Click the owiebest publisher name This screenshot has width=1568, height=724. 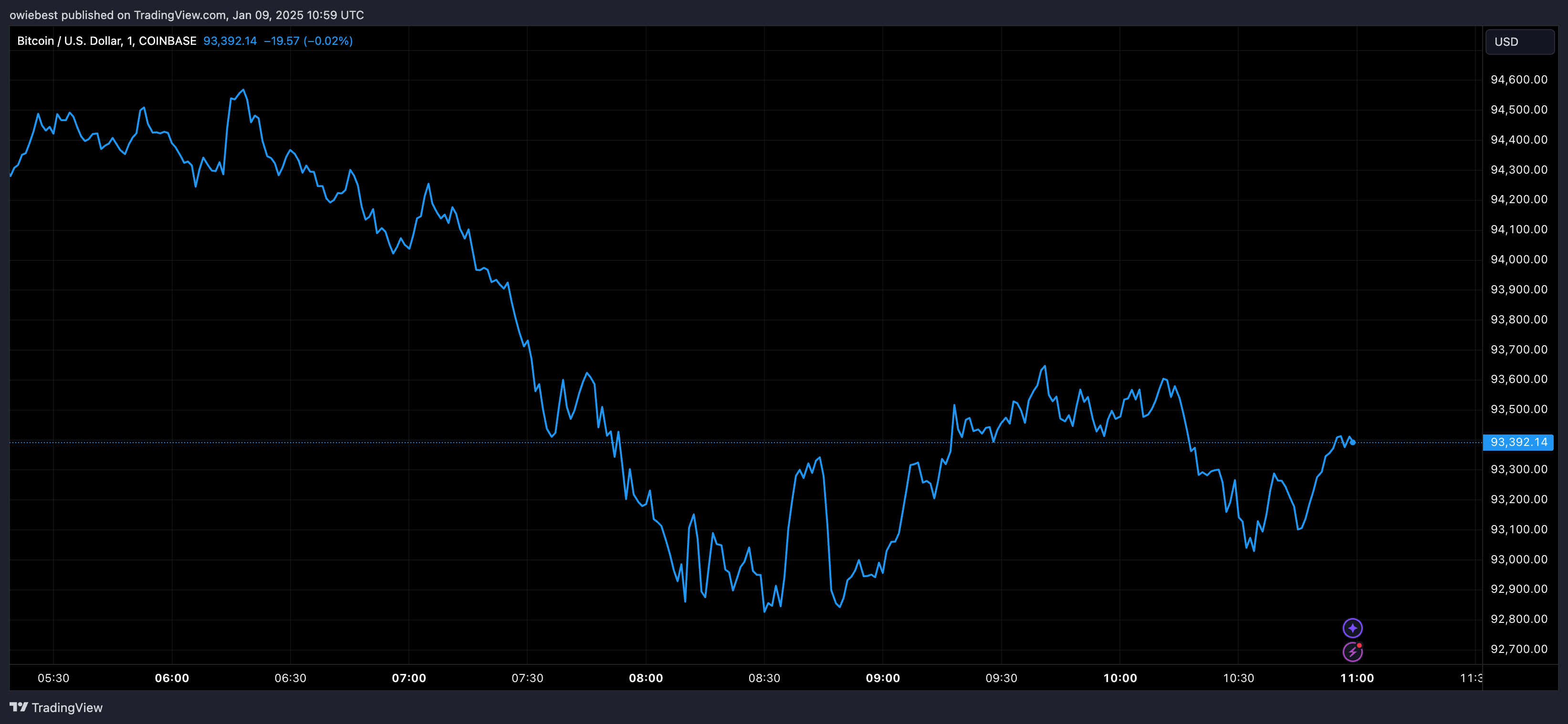pyautogui.click(x=32, y=15)
